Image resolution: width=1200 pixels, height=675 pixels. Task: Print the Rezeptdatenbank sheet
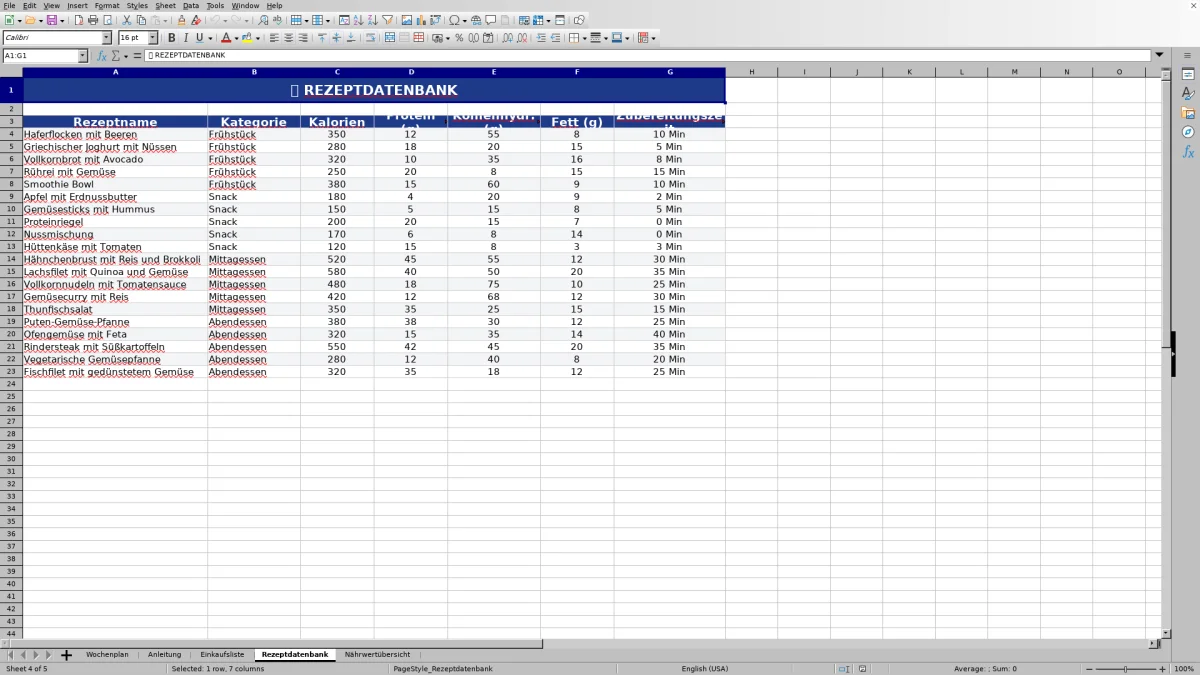[92, 19]
